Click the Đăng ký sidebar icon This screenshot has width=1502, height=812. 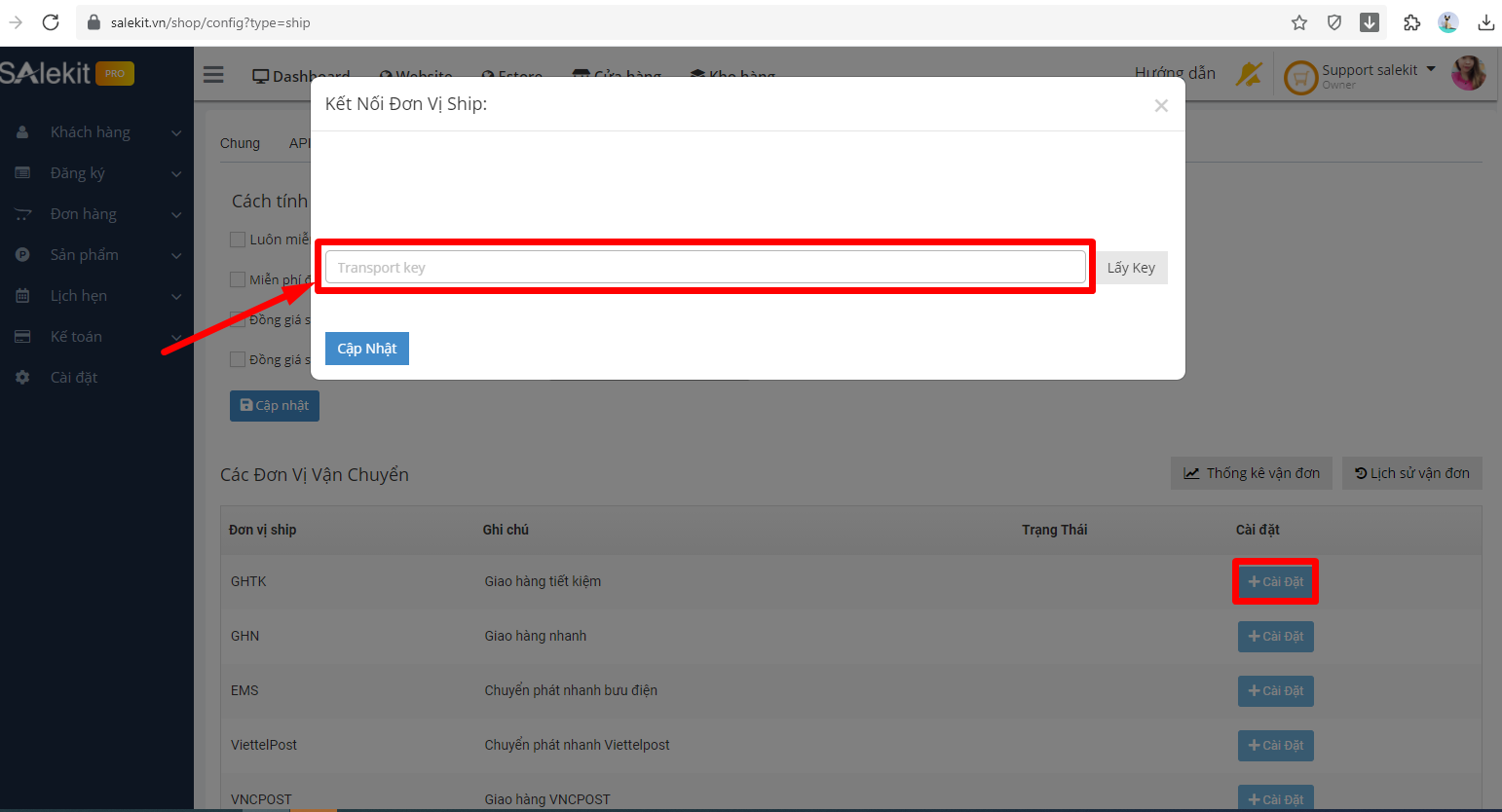(22, 173)
